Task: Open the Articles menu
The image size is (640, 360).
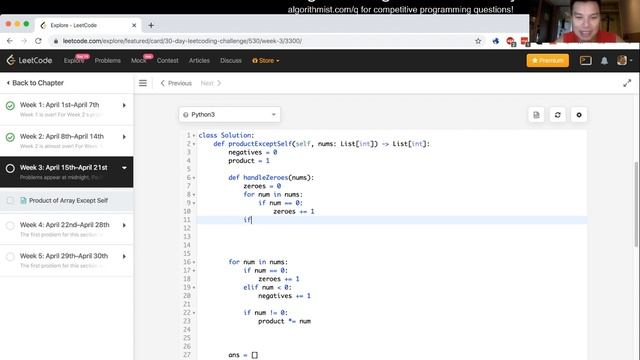Action: pyautogui.click(x=199, y=60)
